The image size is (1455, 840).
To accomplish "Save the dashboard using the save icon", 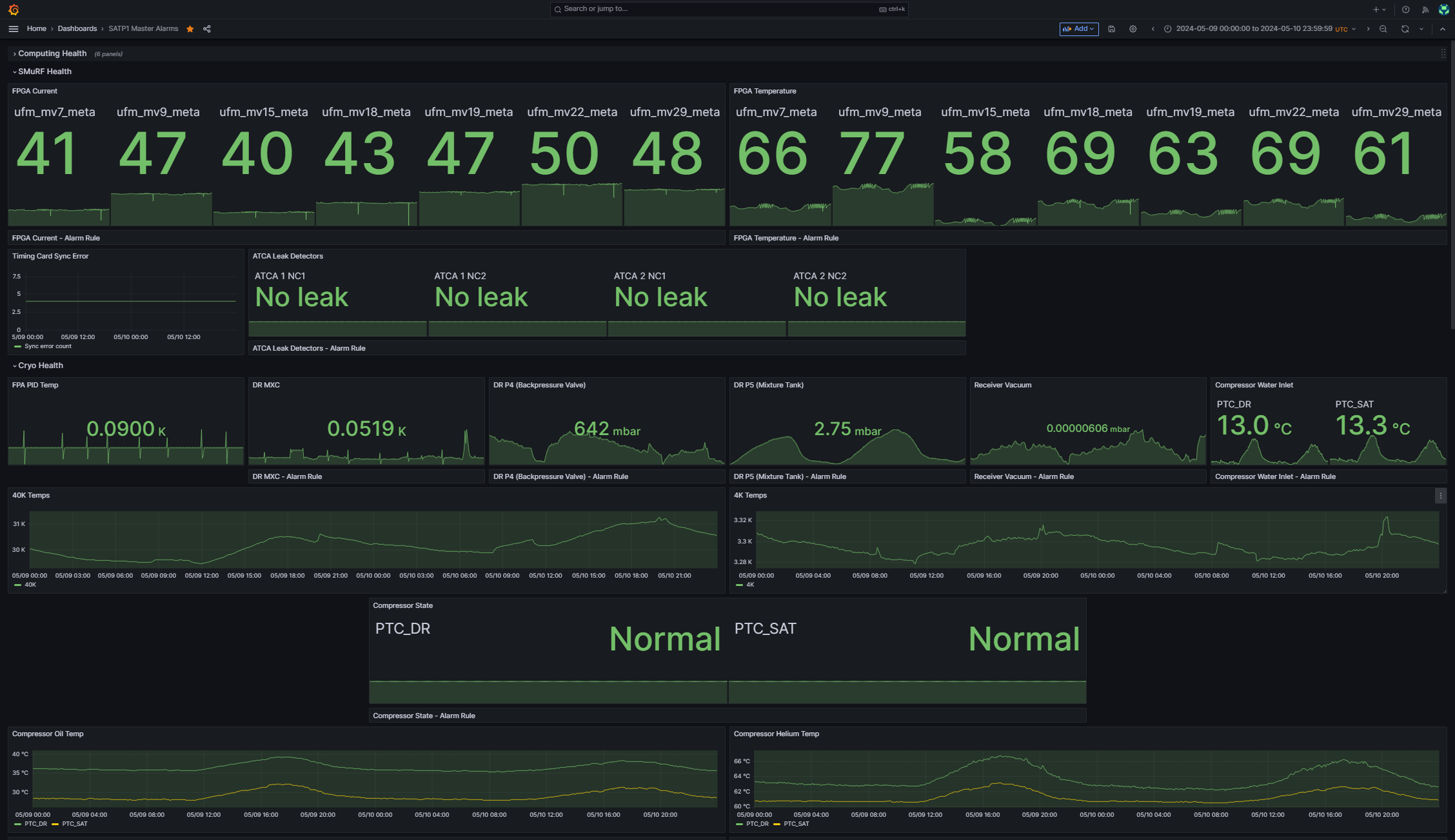I will (x=1111, y=28).
